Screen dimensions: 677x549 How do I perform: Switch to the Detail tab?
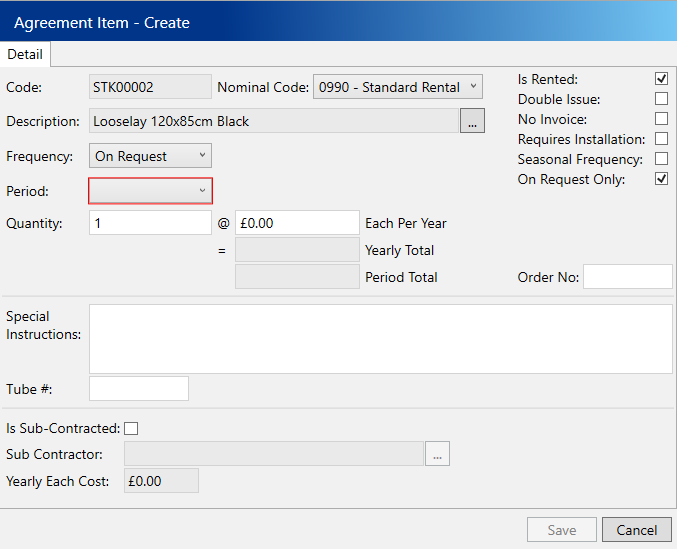(25, 54)
